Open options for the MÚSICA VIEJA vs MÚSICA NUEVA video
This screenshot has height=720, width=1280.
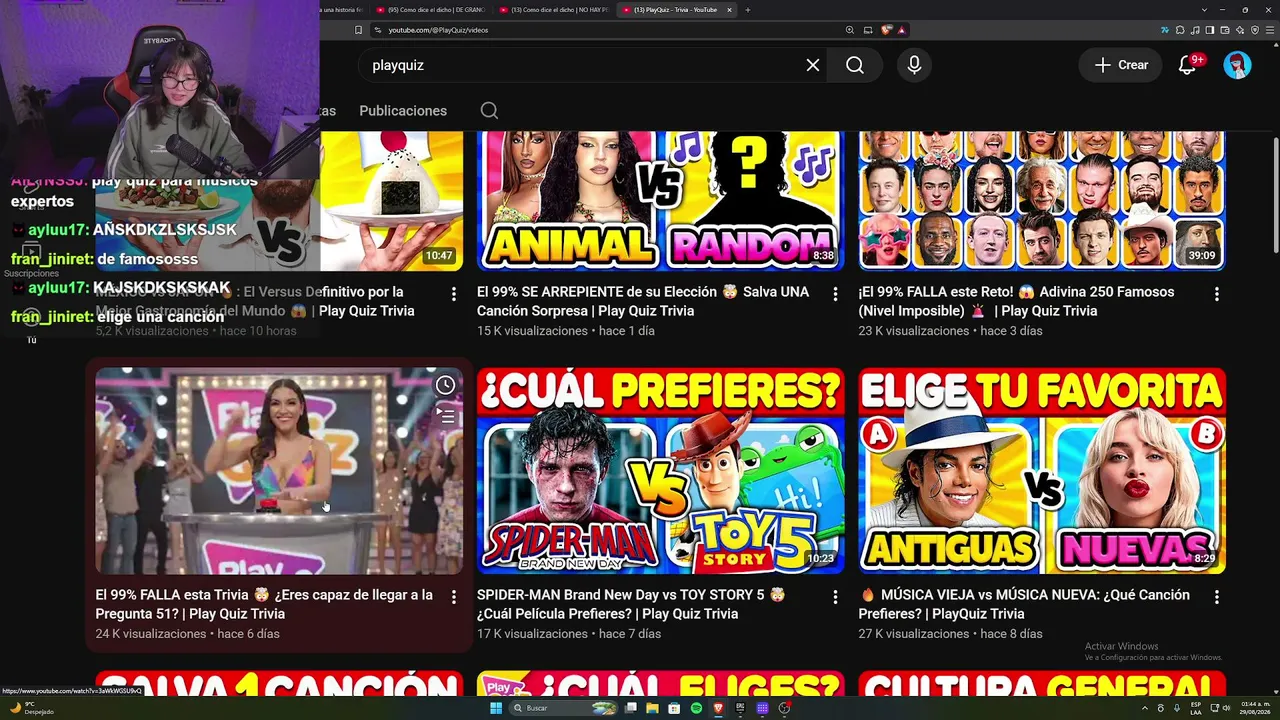coord(1217,597)
